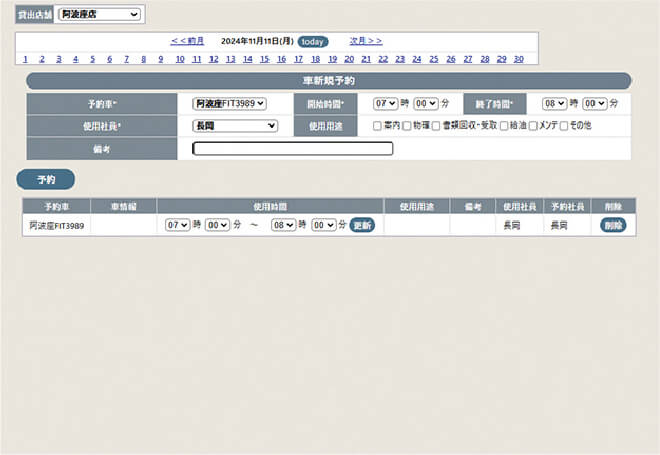660x455 pixels.
Task: Select day 1 in the calendar strip
Action: (x=25, y=59)
